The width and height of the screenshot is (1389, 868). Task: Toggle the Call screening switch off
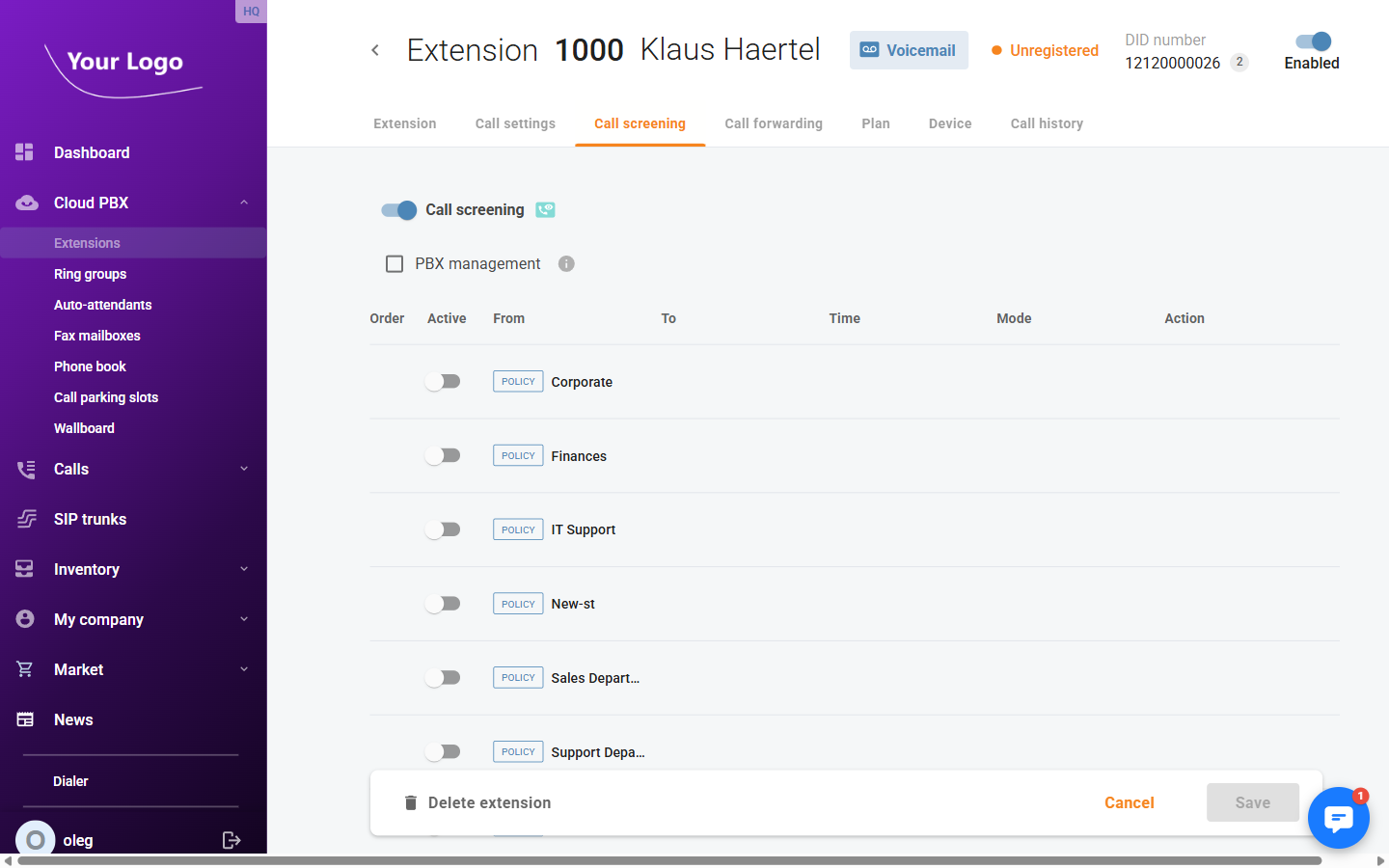pos(399,210)
